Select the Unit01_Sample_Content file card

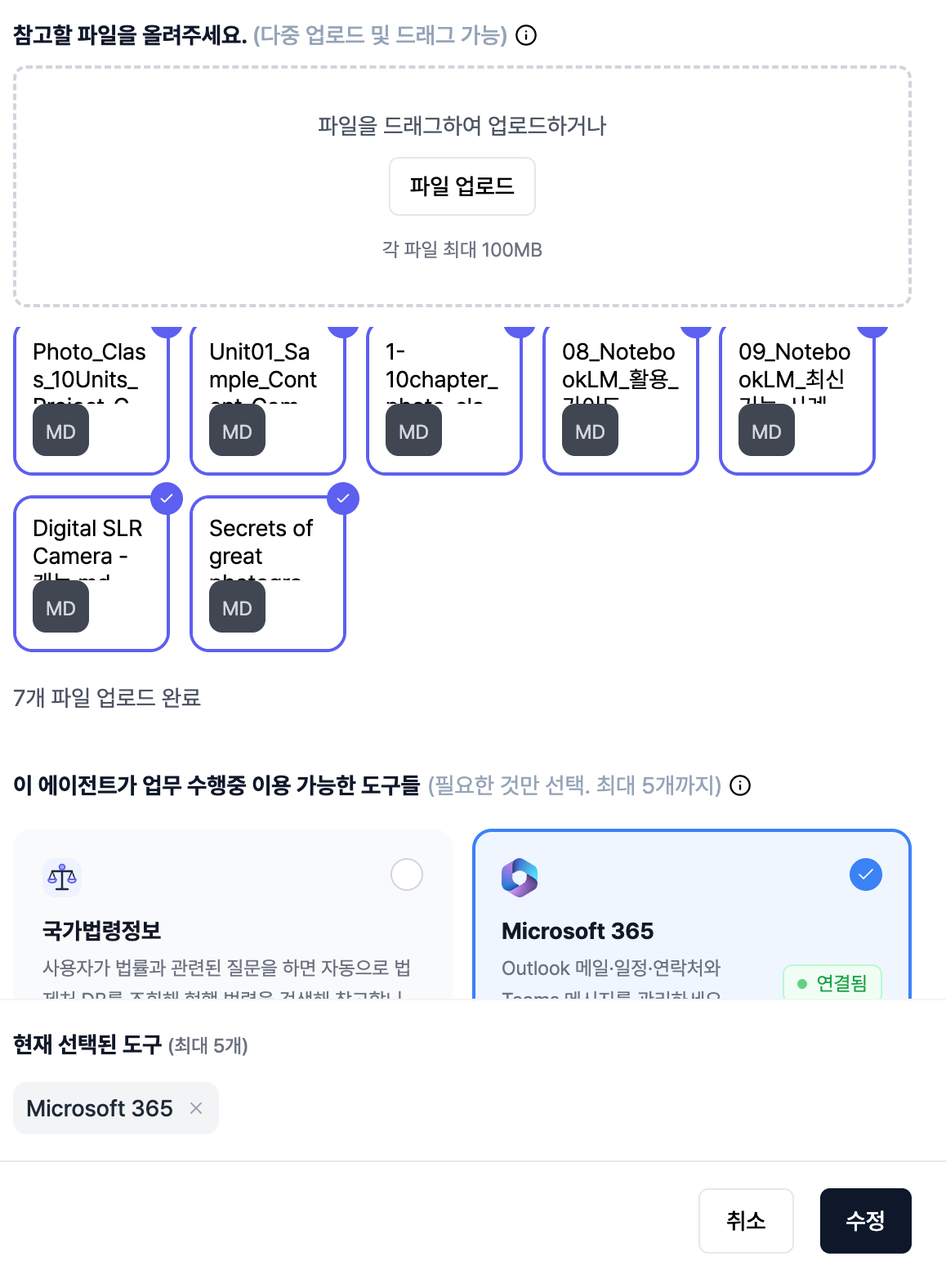(268, 400)
